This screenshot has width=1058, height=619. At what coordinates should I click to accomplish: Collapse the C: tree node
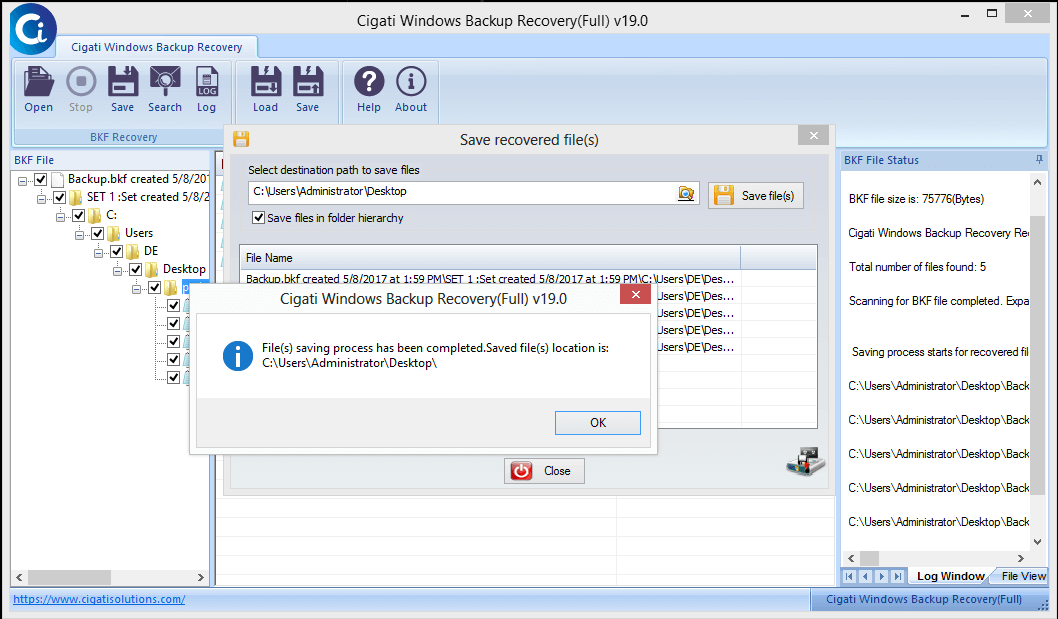coord(60,217)
